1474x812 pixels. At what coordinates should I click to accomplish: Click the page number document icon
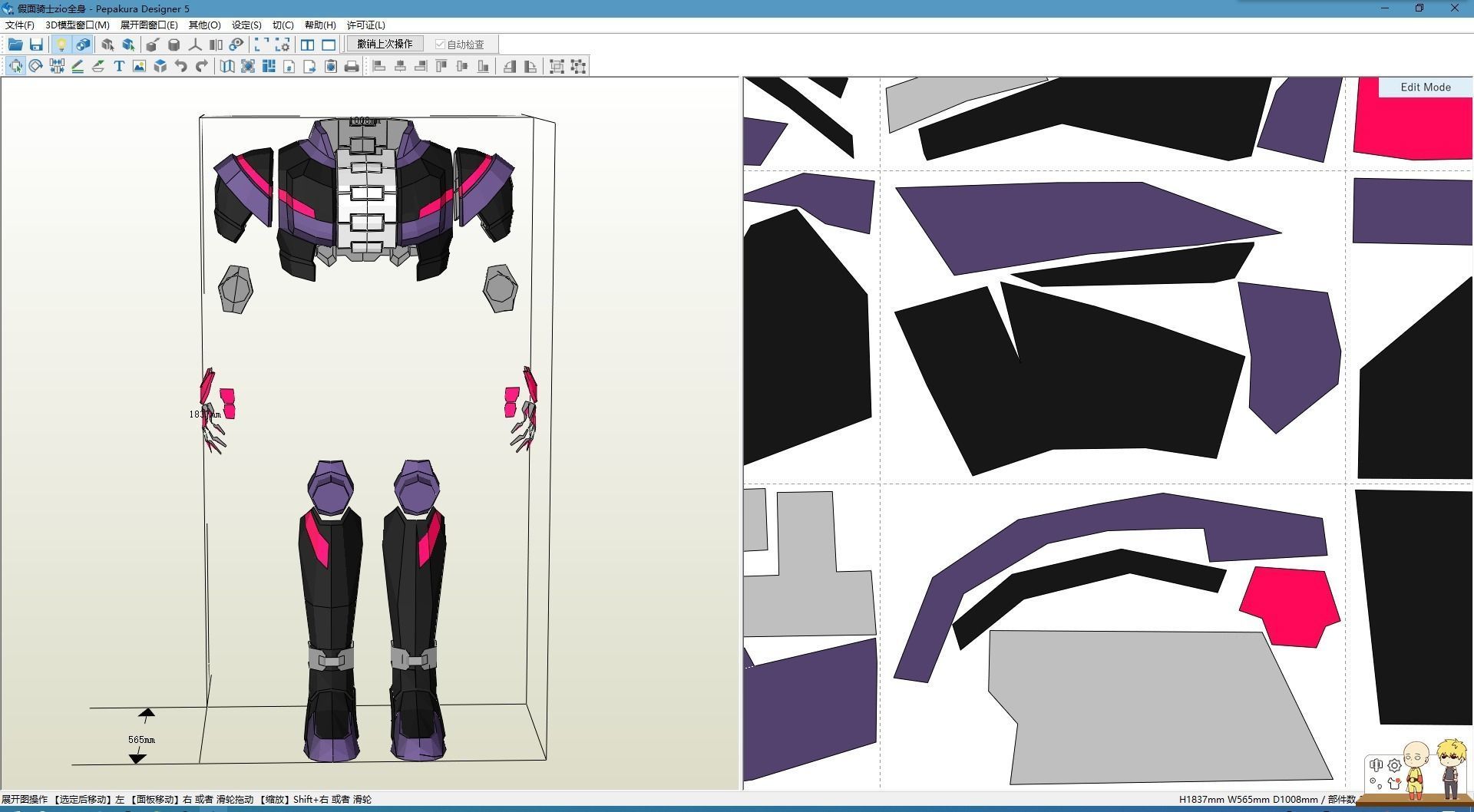click(x=289, y=66)
